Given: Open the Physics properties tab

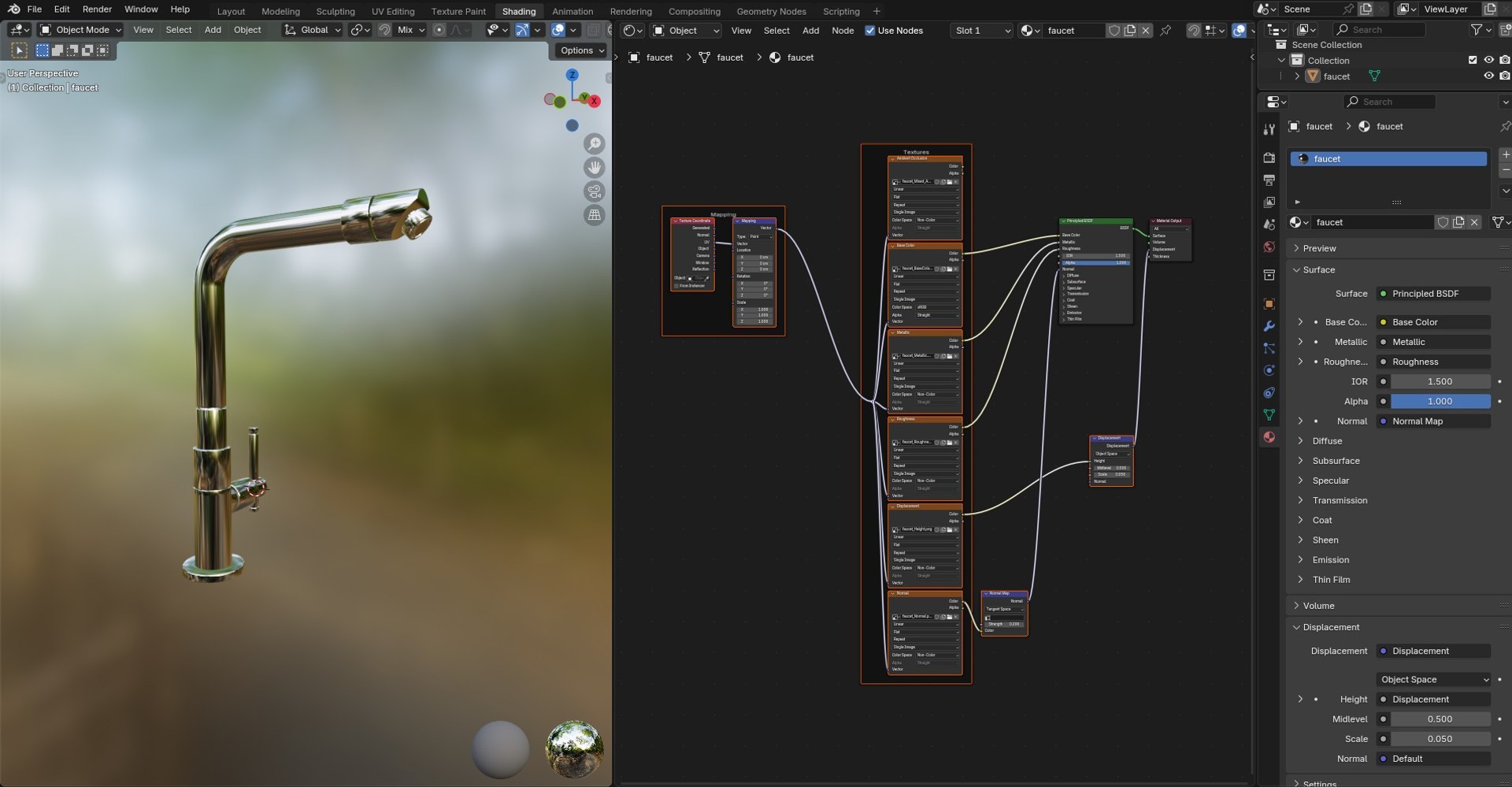Looking at the screenshot, I should (1269, 370).
